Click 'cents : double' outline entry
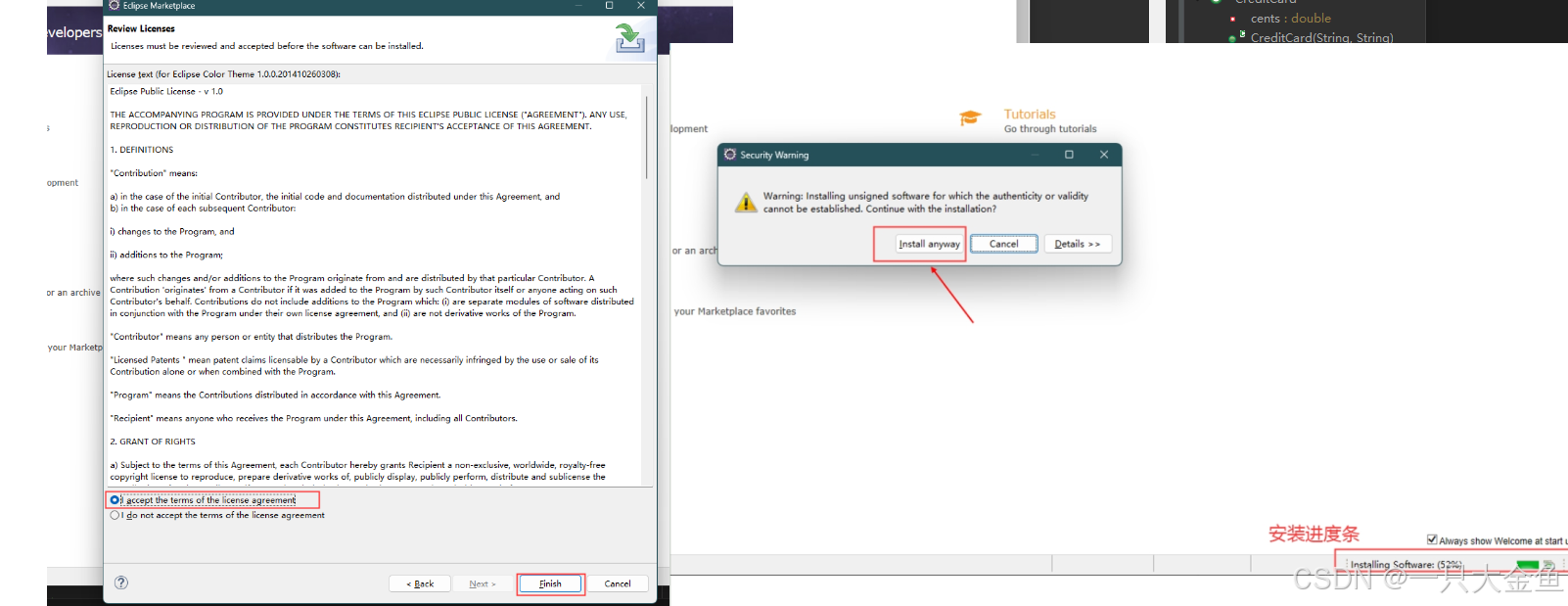The image size is (1568, 606). (x=1290, y=19)
